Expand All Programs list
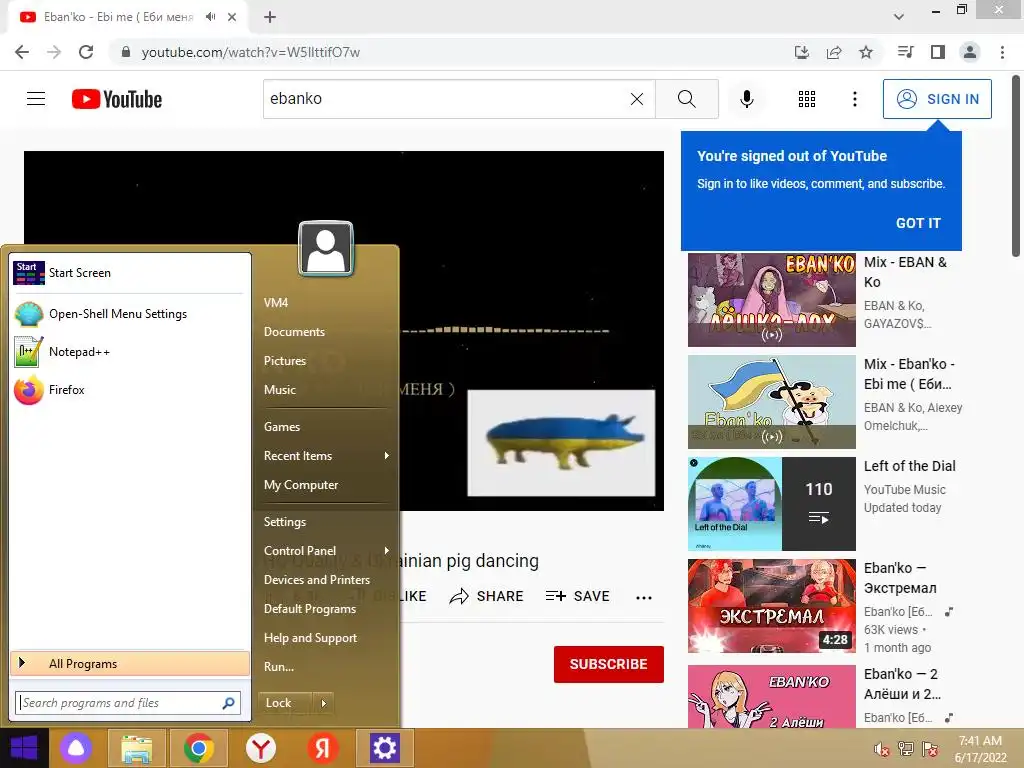Screen dimensions: 1024x768 129,664
